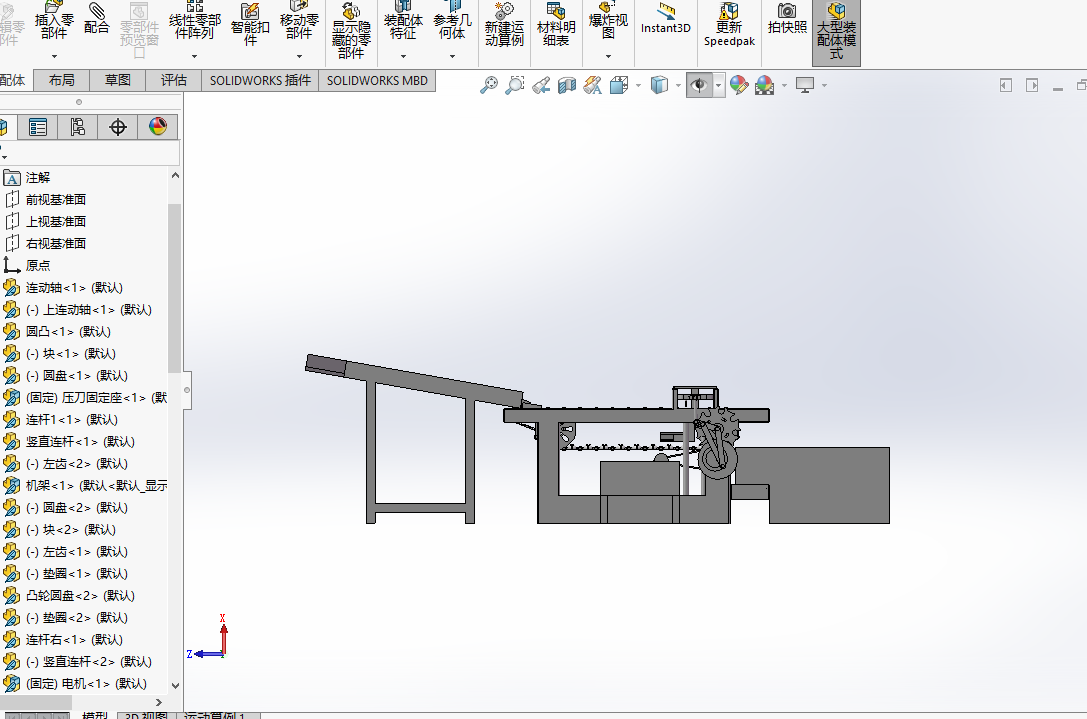Open the ConfigurationManager tab icon
Screen dimensions: 1087x719
[x=78, y=127]
